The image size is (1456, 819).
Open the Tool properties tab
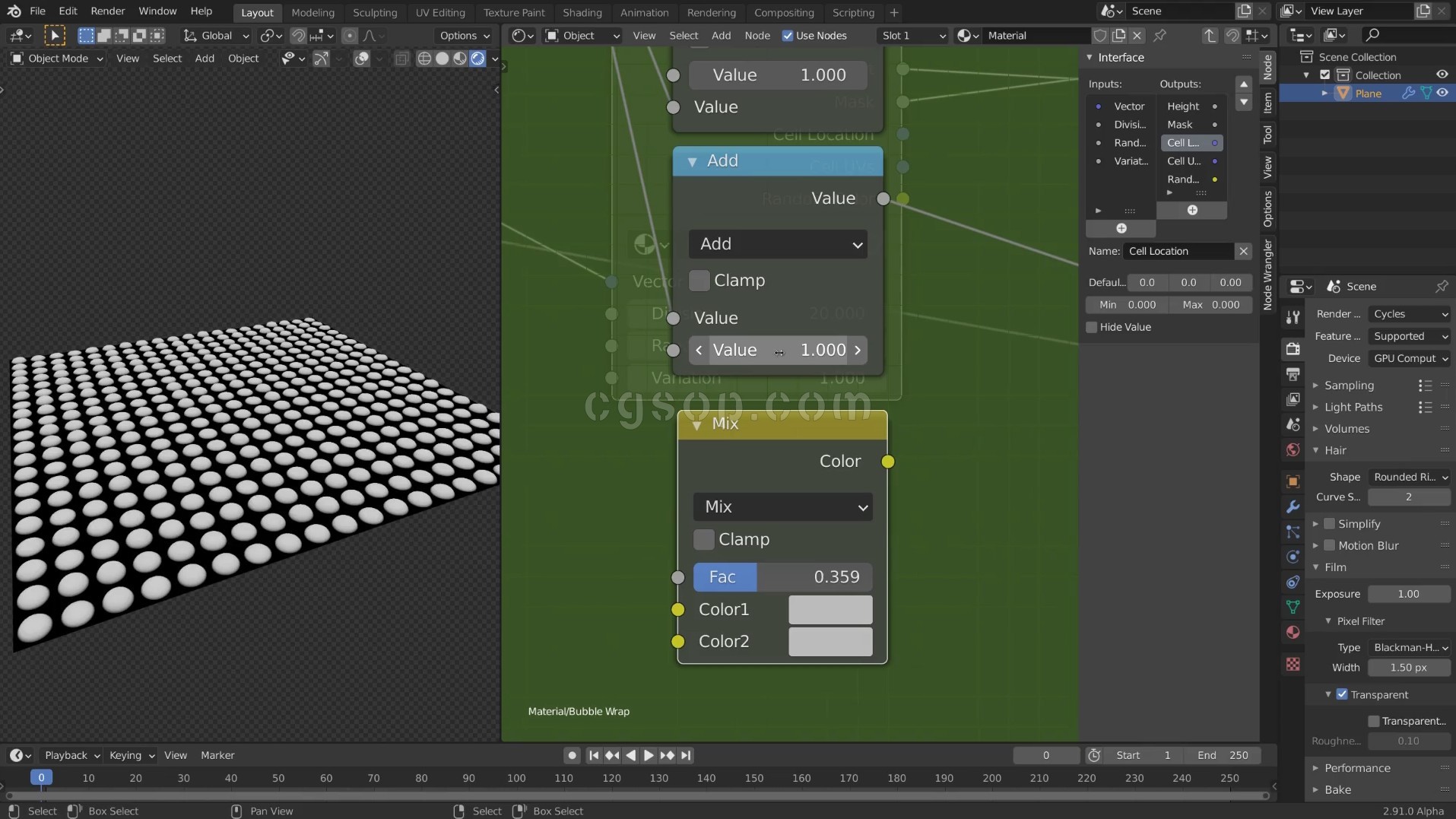point(1293,317)
